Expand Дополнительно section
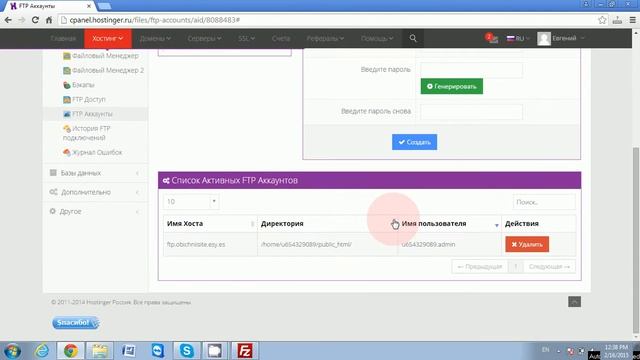The image size is (640, 360). tap(95, 192)
